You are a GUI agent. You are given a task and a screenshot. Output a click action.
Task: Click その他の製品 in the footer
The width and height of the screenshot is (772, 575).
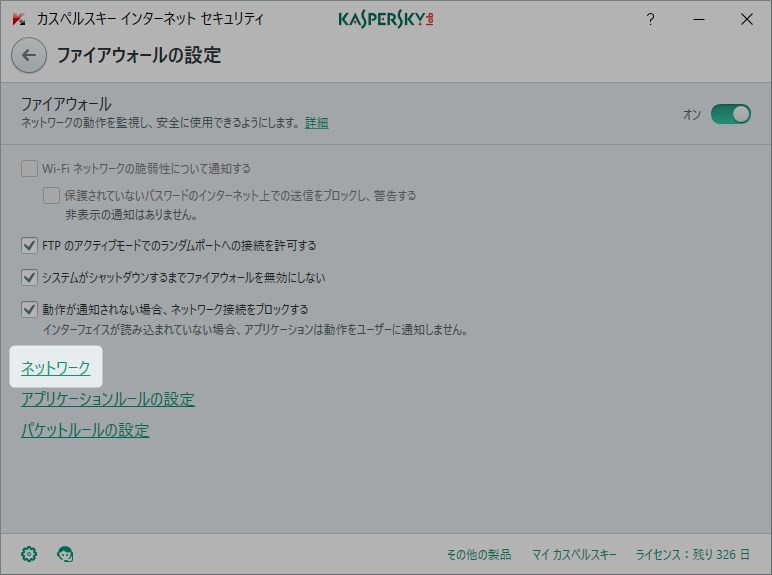479,554
